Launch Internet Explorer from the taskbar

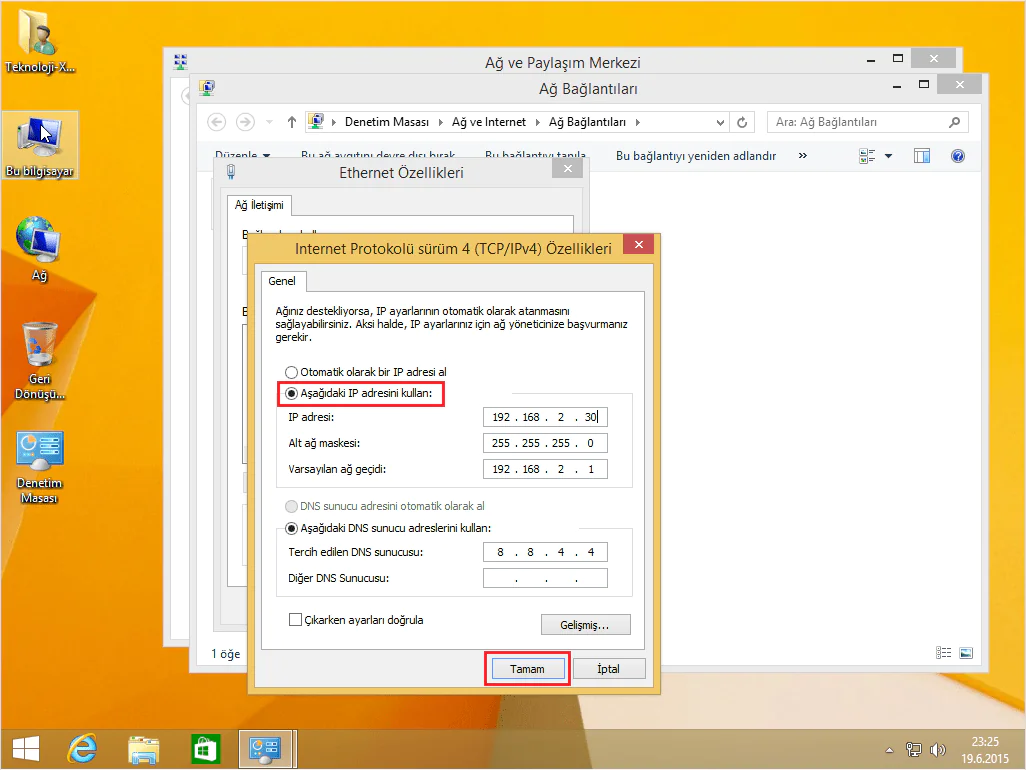tap(83, 748)
